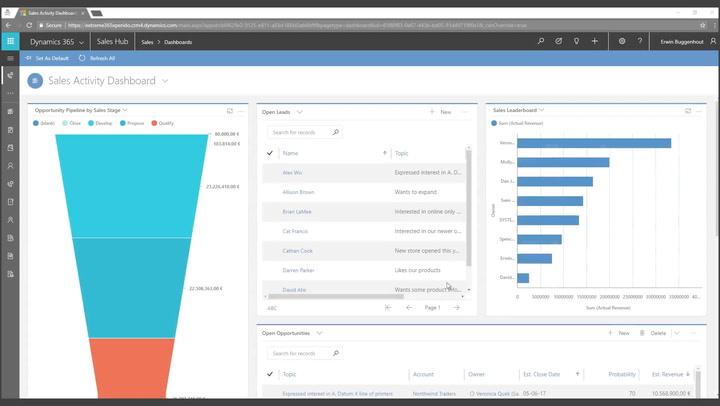This screenshot has height=406, width=720.
Task: Click the Open Leads search for records field
Action: (x=300, y=132)
